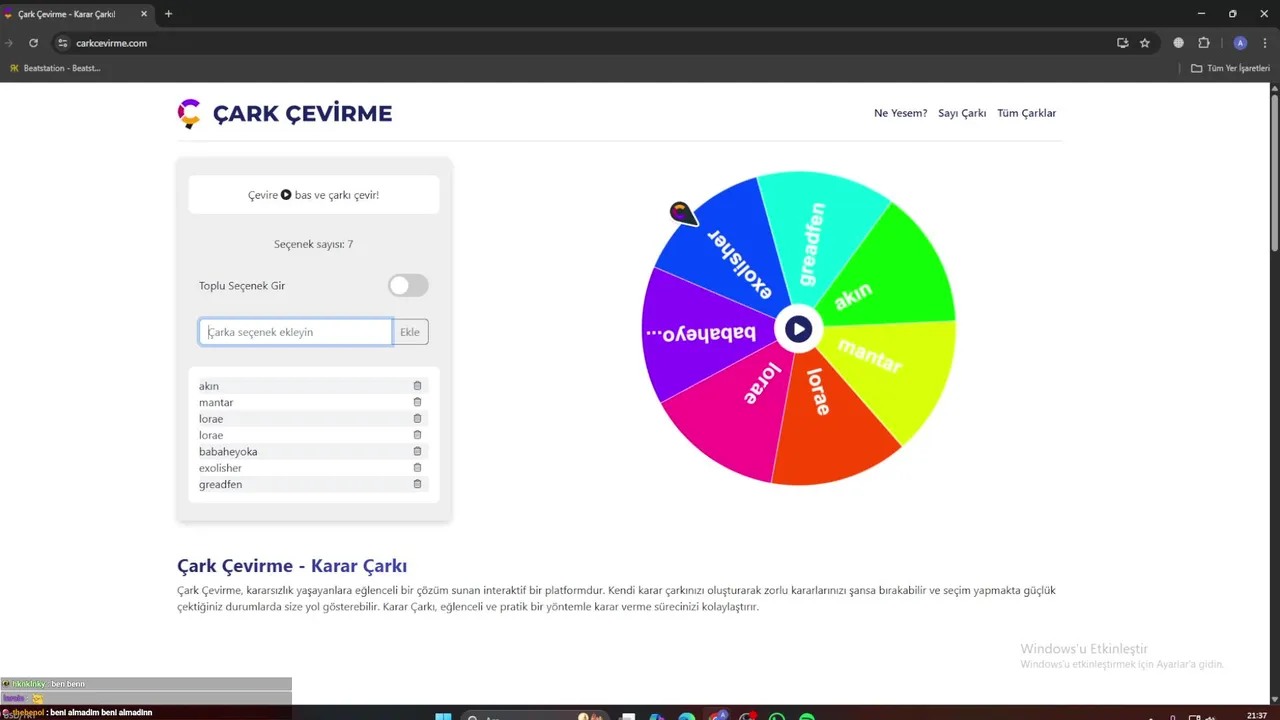Open the globe extension icon
The image size is (1280, 720).
pos(1178,43)
